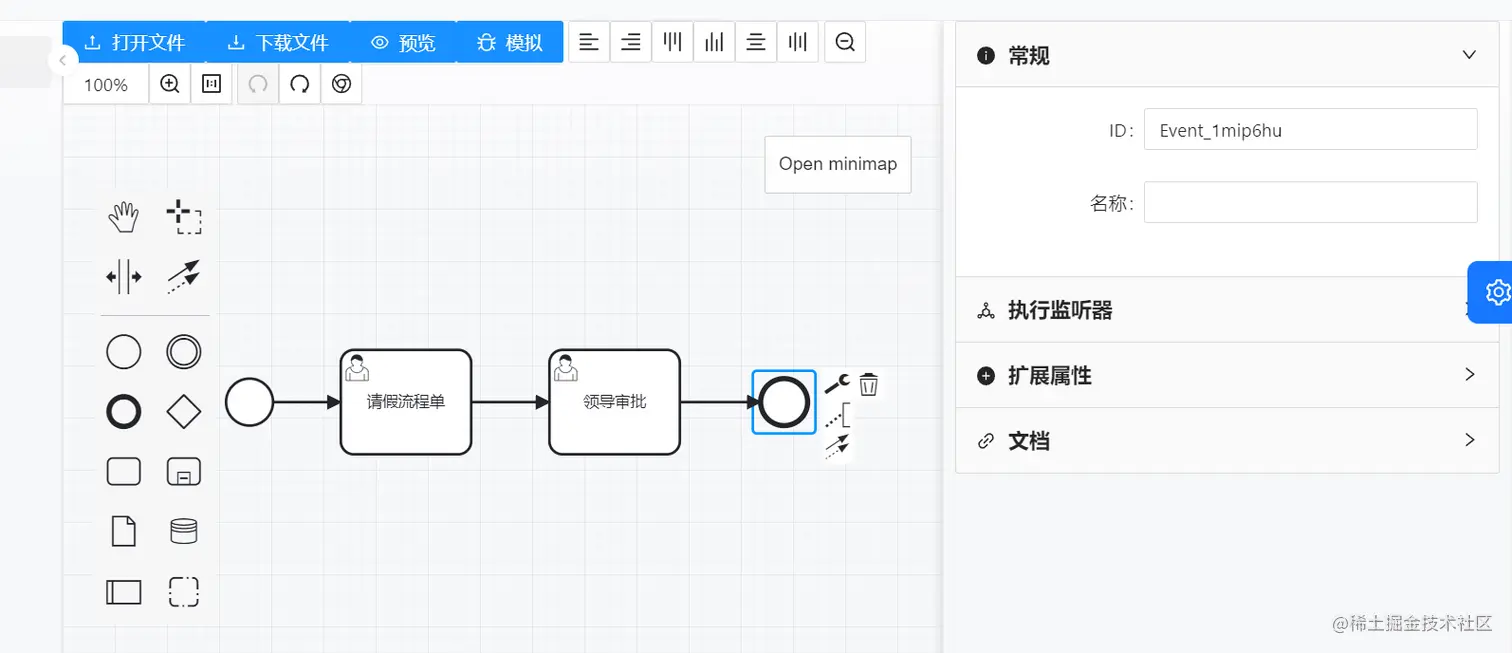Delete the selected end event via trash icon
This screenshot has width=1512, height=653.
coord(868,383)
